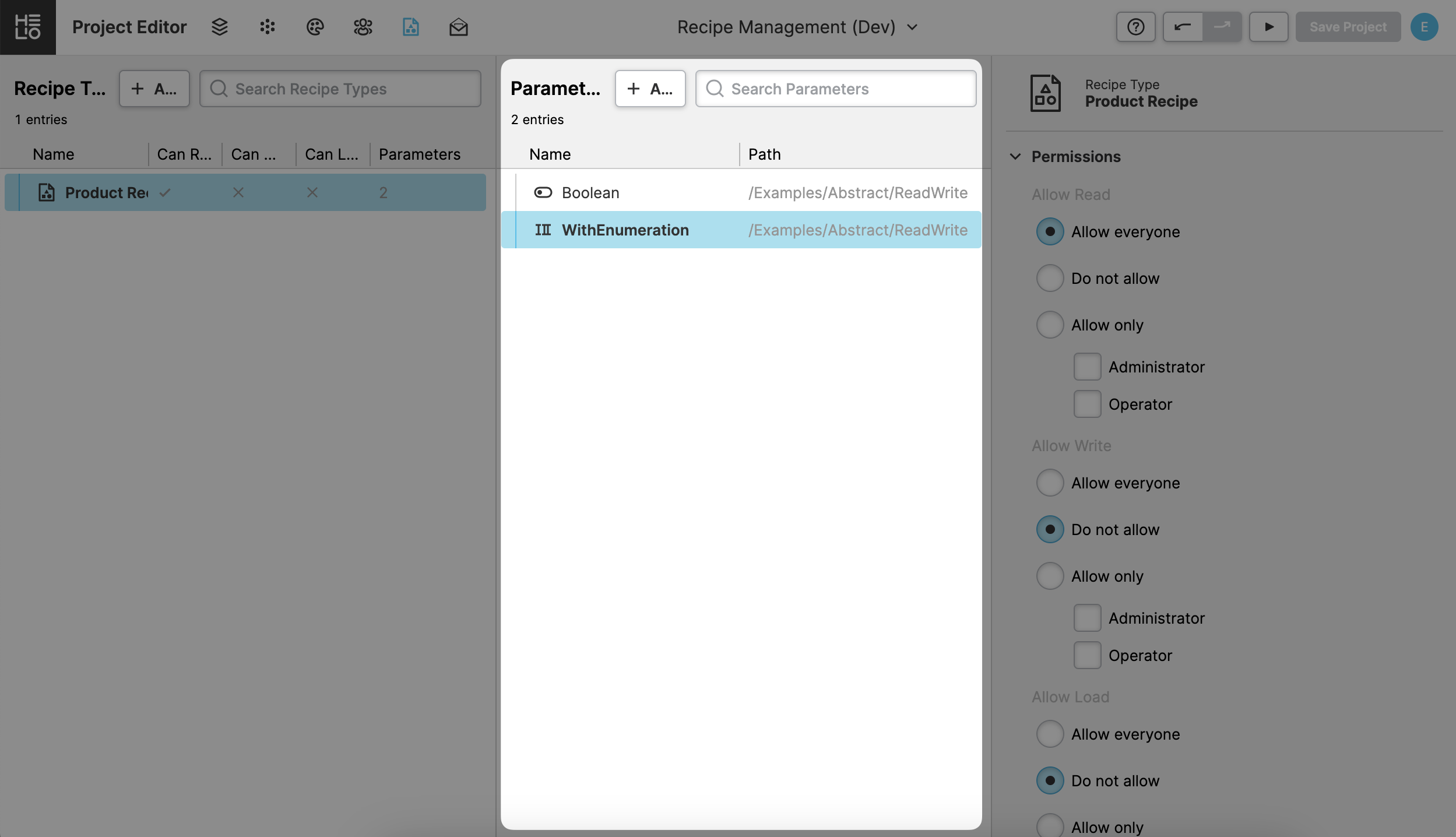Select 'Allow everyone' under Allow Write
The width and height of the screenshot is (1456, 837).
[x=1050, y=483]
